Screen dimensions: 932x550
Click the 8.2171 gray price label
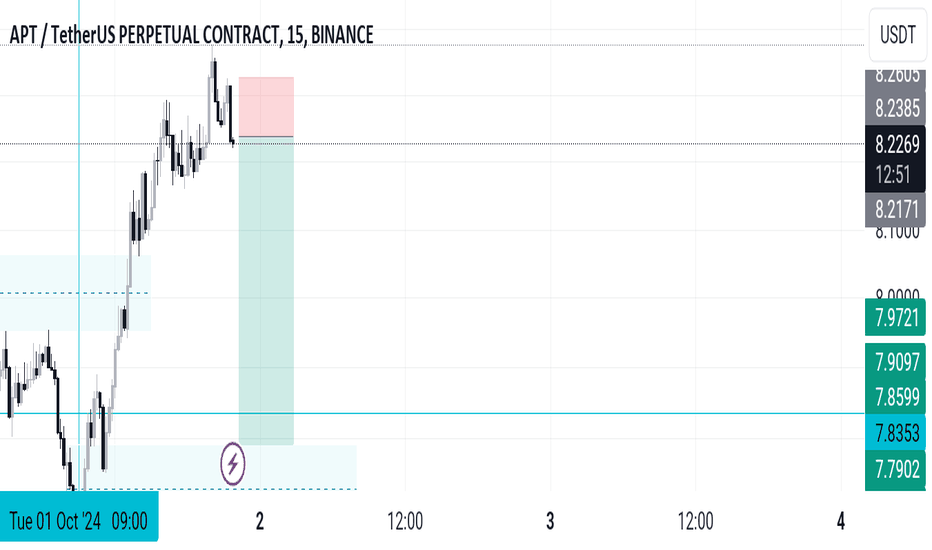click(x=895, y=209)
